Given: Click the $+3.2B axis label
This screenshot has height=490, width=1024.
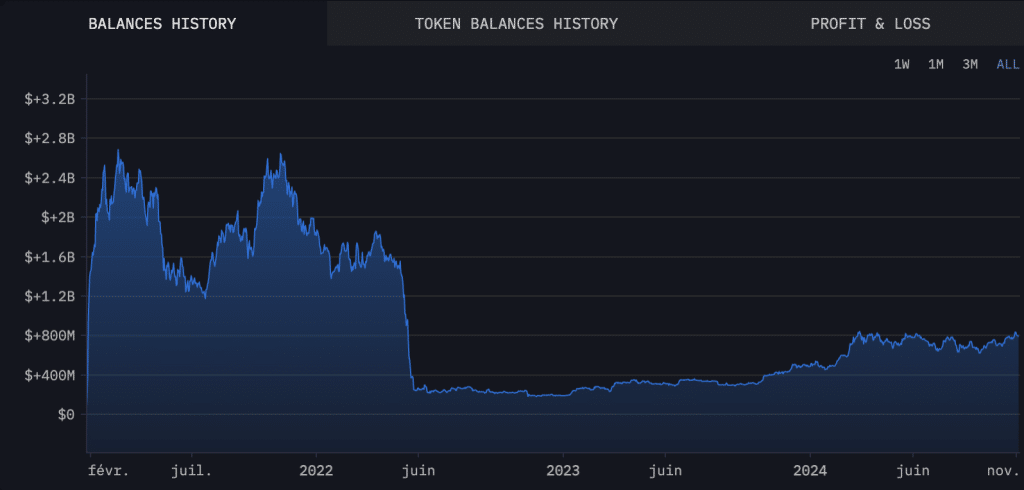Looking at the screenshot, I should click(50, 99).
